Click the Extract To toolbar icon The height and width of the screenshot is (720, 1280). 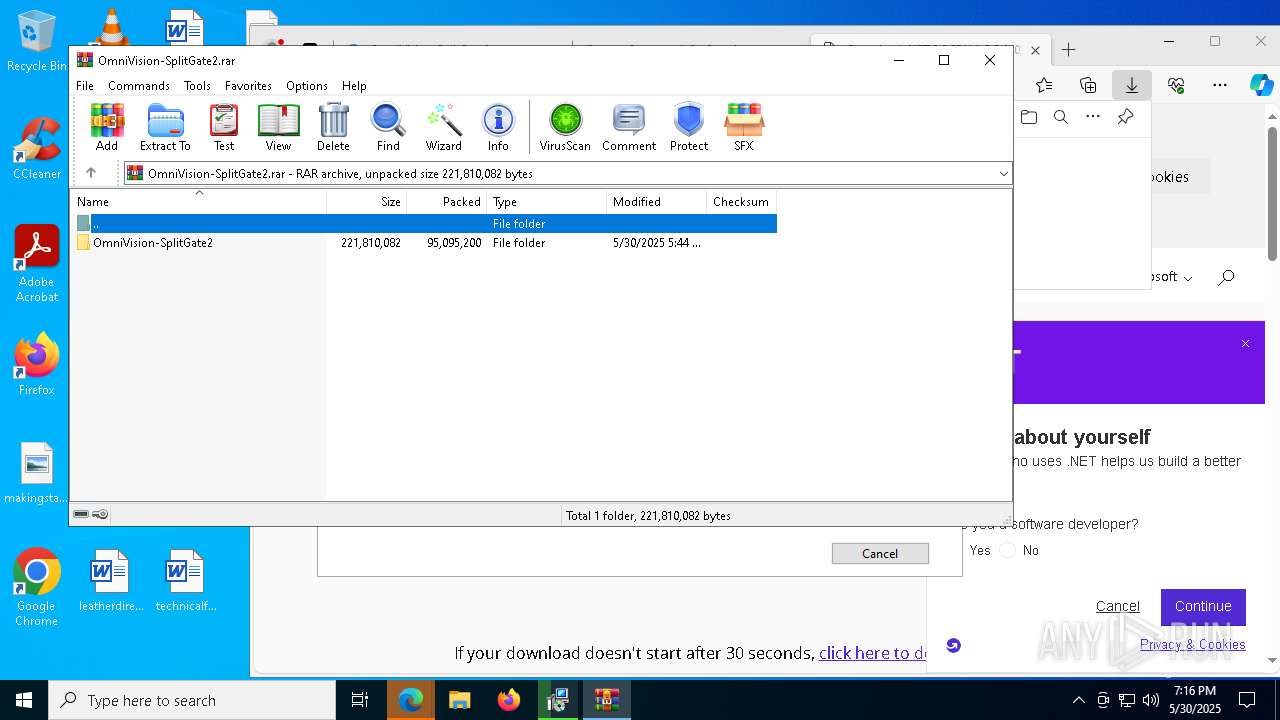(x=165, y=127)
